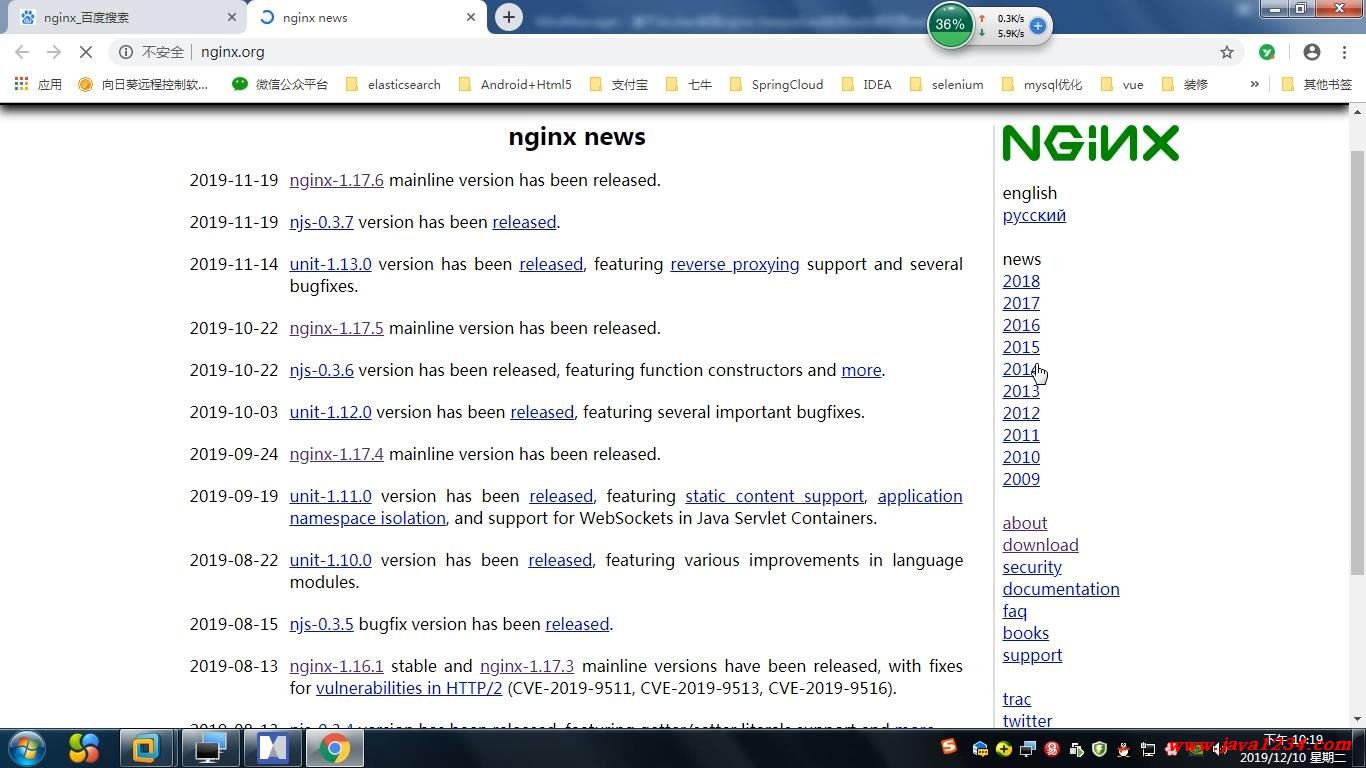Select the nginx news tab
The image size is (1366, 768).
click(365, 17)
